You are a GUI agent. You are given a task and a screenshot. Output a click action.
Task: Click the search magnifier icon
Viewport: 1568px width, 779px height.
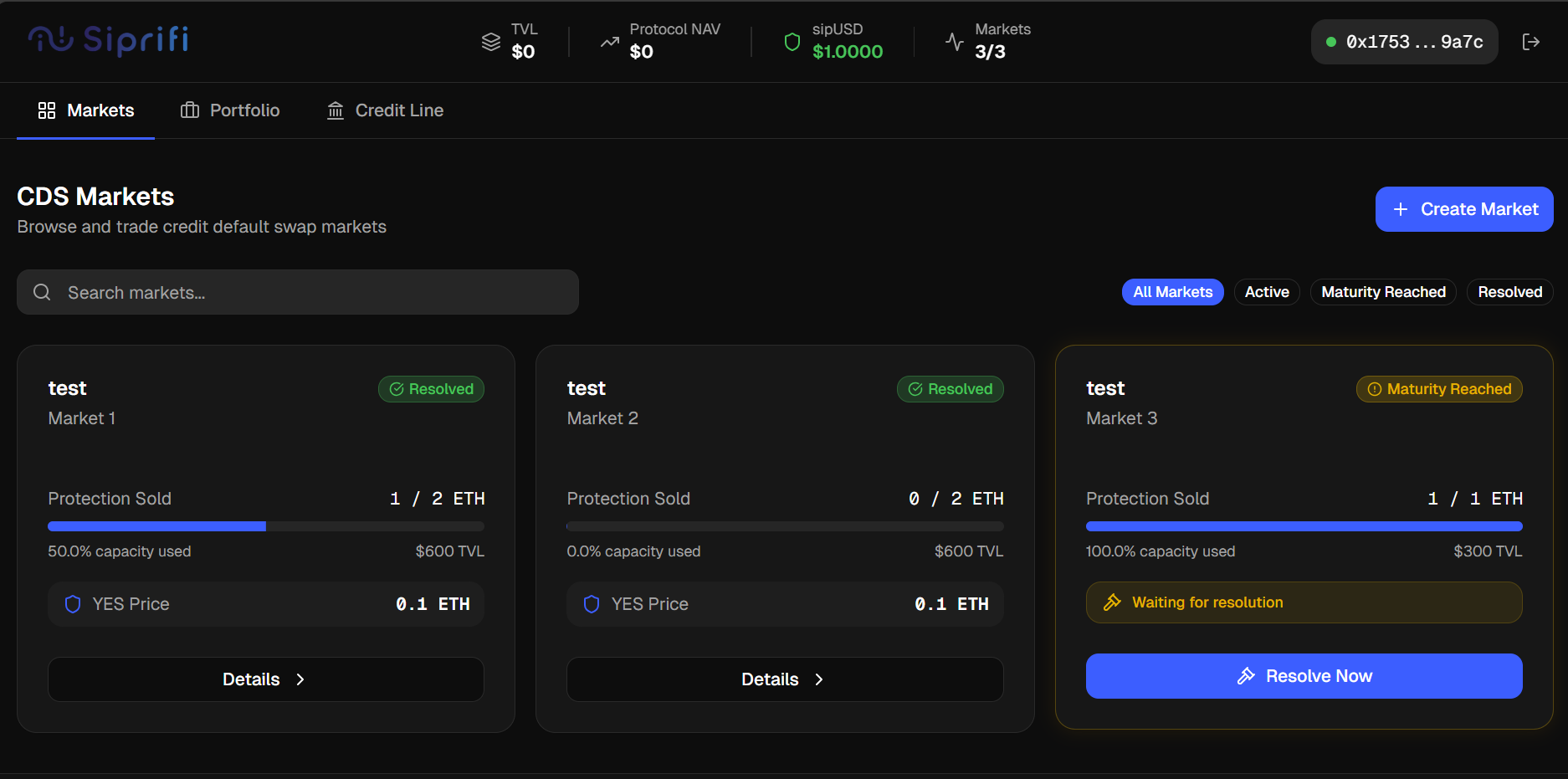click(x=42, y=292)
